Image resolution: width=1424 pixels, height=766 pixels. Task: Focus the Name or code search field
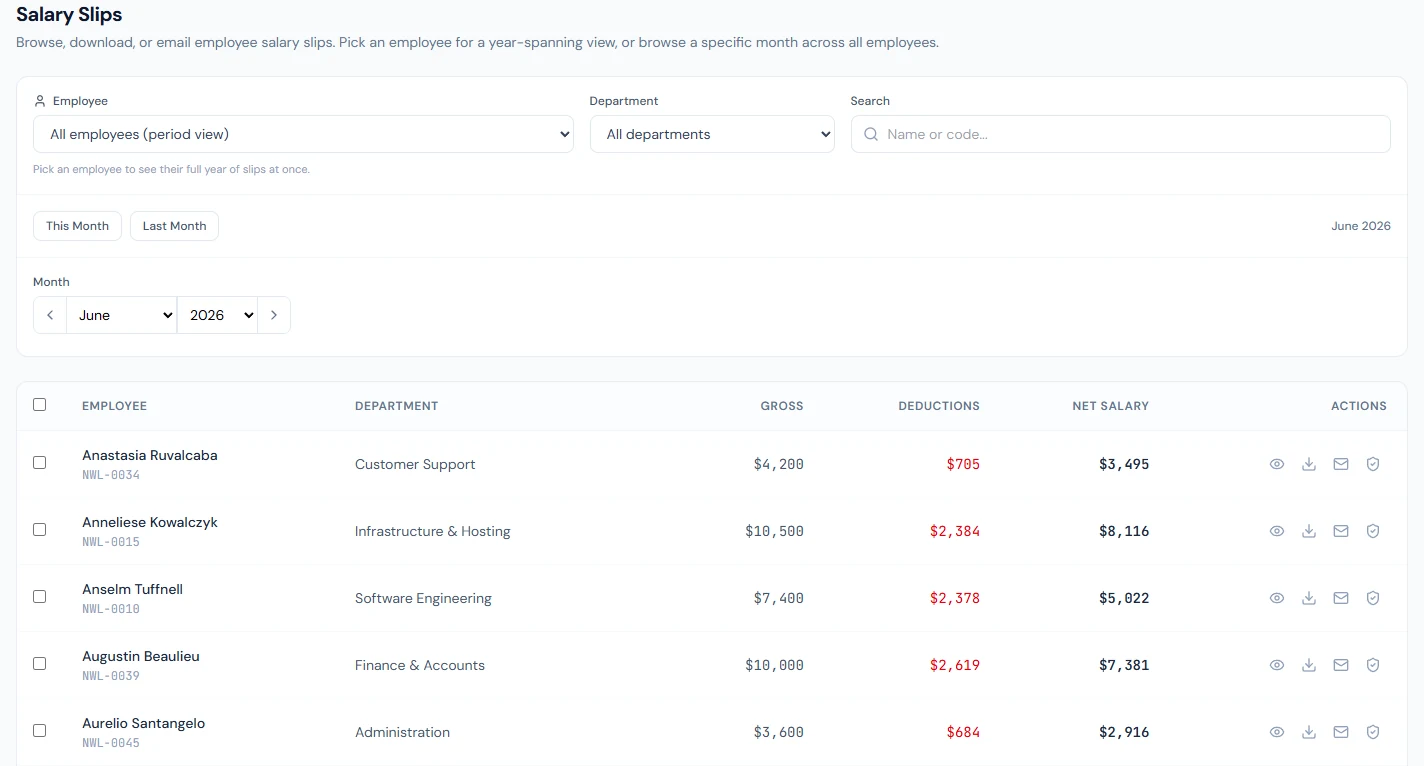coord(1120,134)
